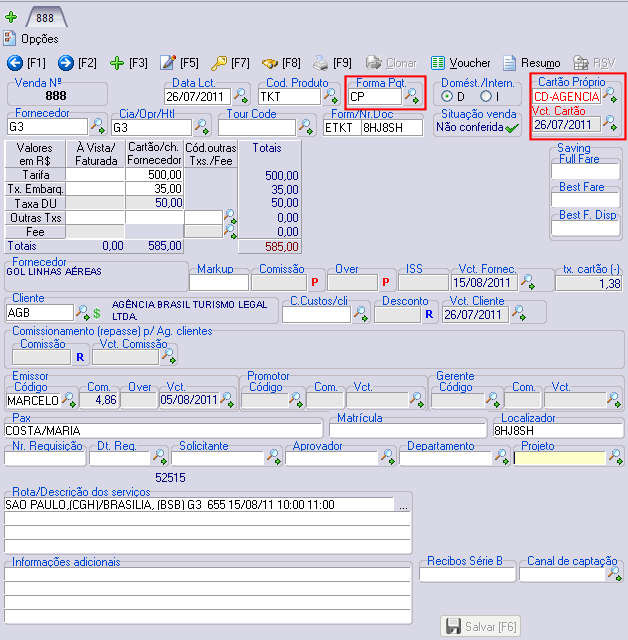
Task: Expand route description with ellipsis button
Action: 403,505
